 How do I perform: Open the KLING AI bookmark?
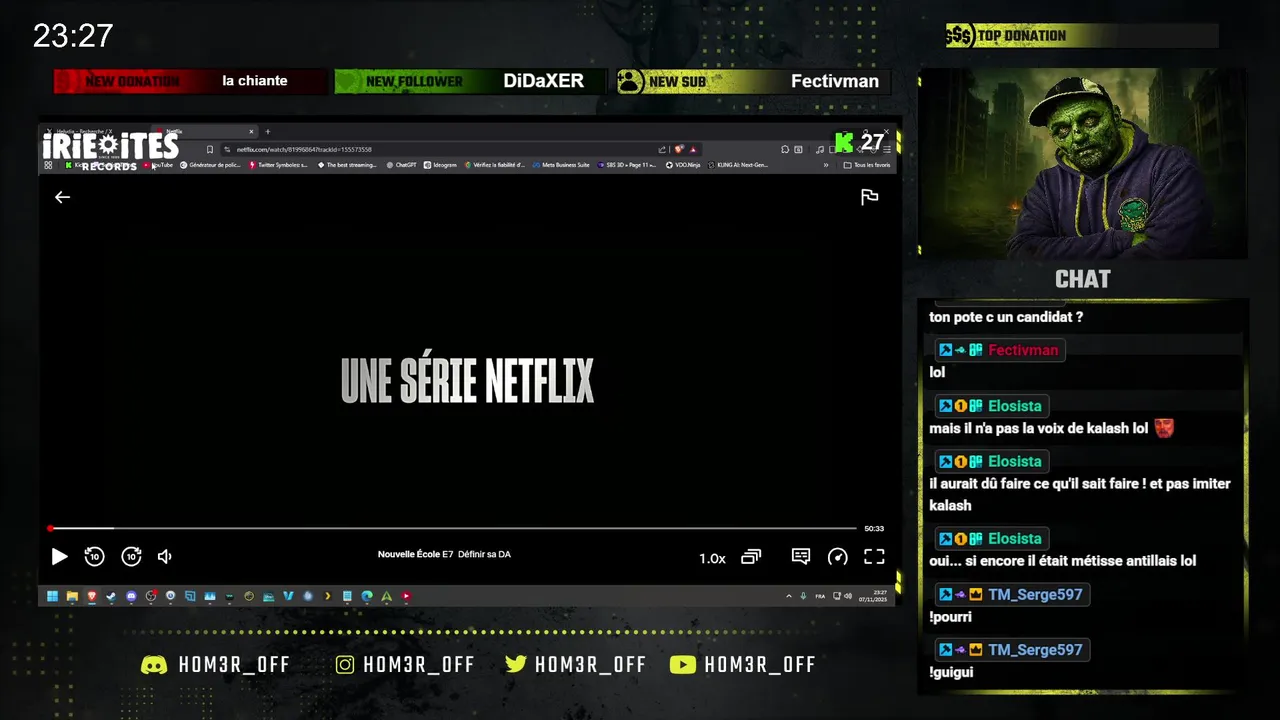coord(737,165)
